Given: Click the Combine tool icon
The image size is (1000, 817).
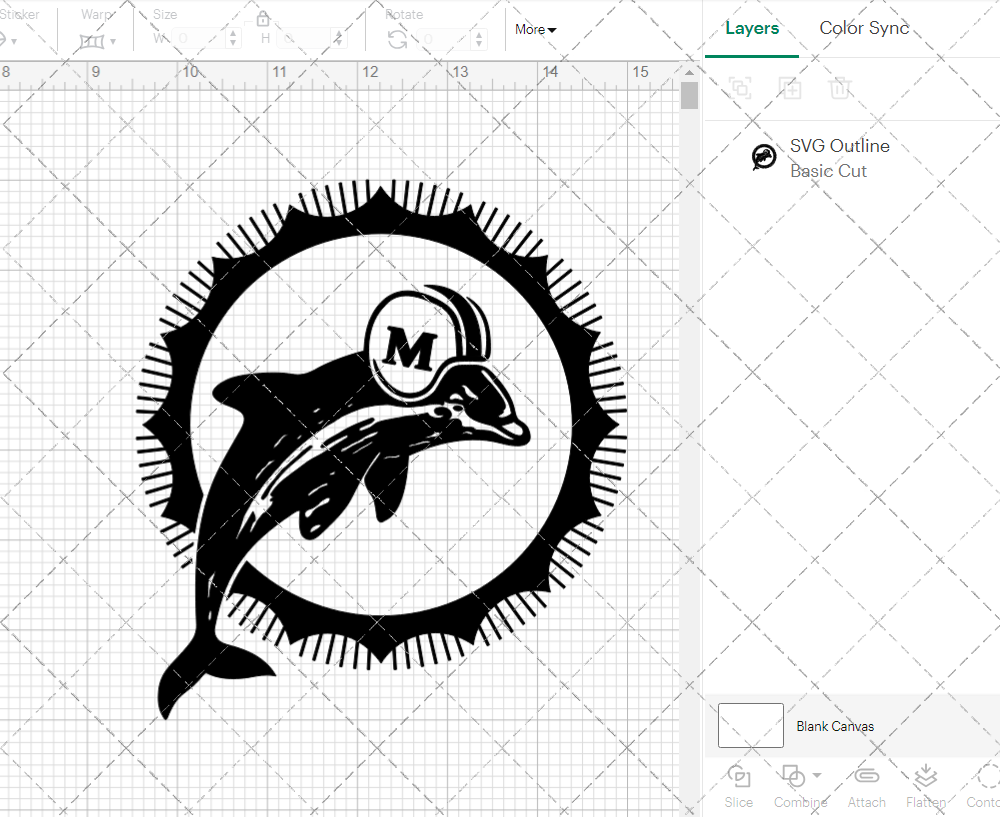Looking at the screenshot, I should [793, 776].
